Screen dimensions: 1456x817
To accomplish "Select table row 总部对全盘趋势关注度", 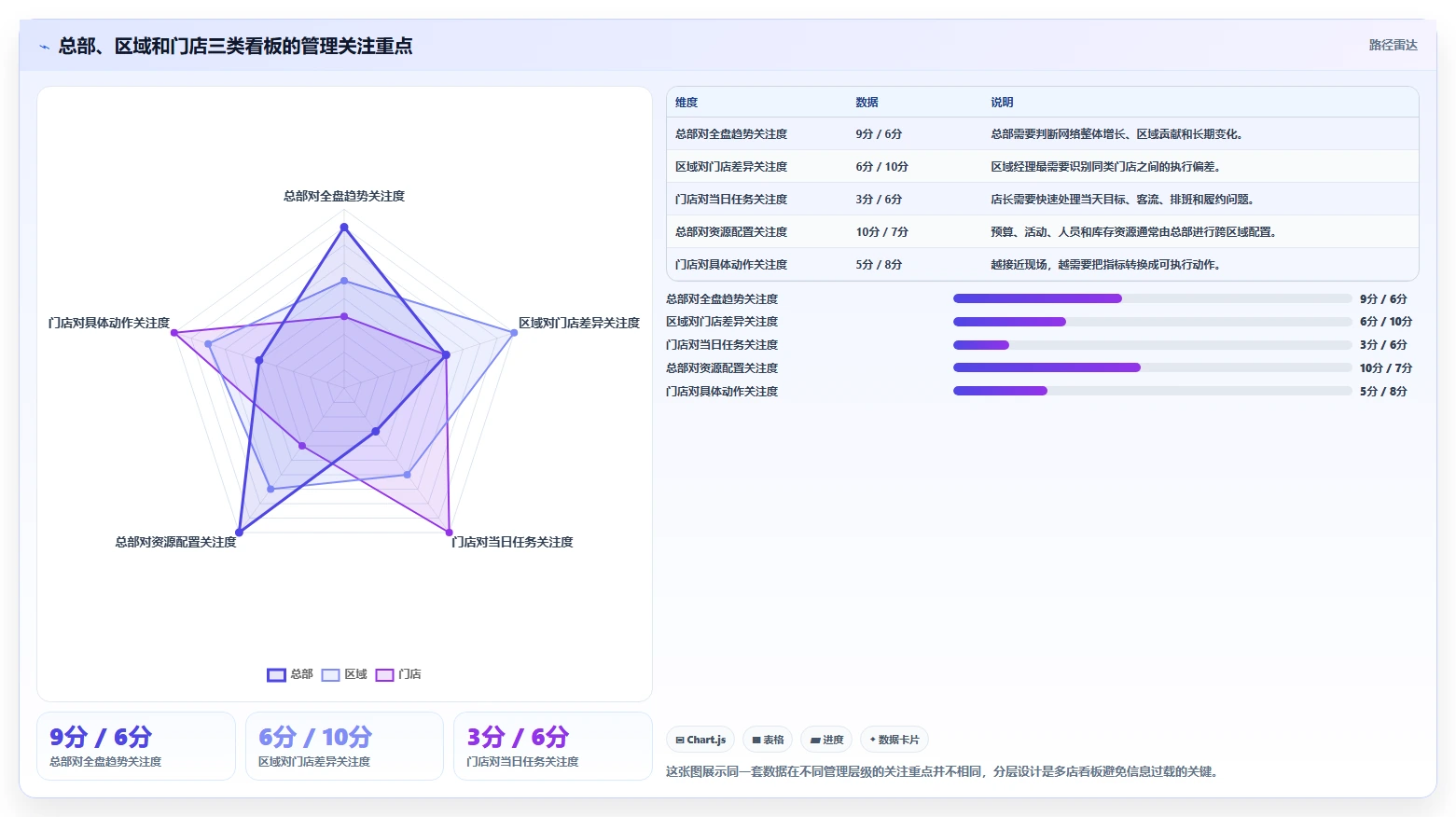I will tap(1043, 134).
